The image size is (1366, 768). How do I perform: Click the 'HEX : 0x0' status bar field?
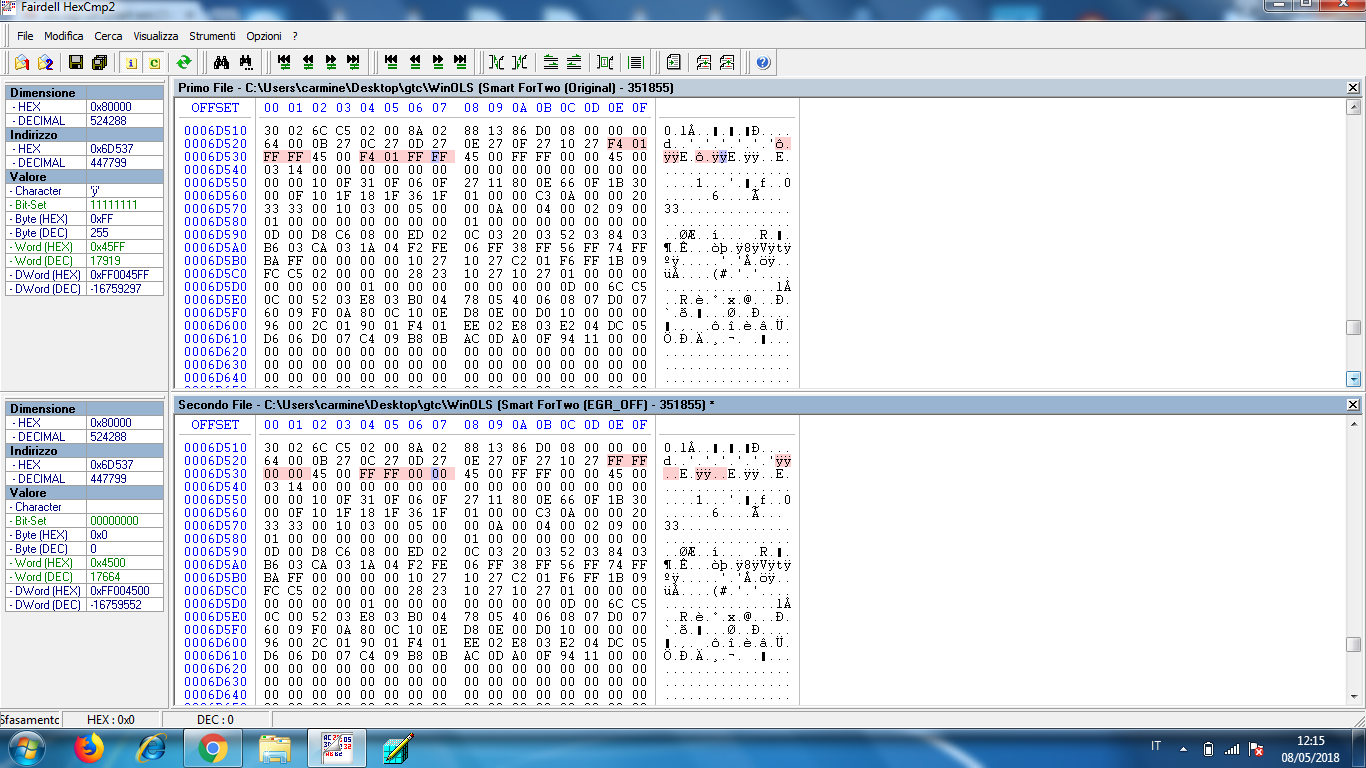point(111,720)
